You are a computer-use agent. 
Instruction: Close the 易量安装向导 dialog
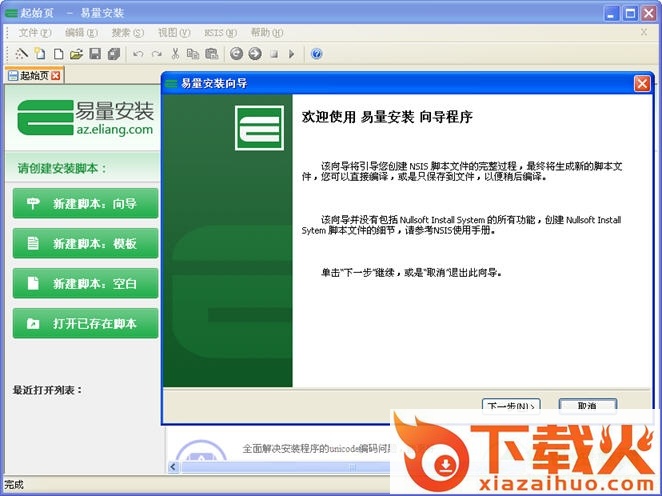tap(642, 84)
